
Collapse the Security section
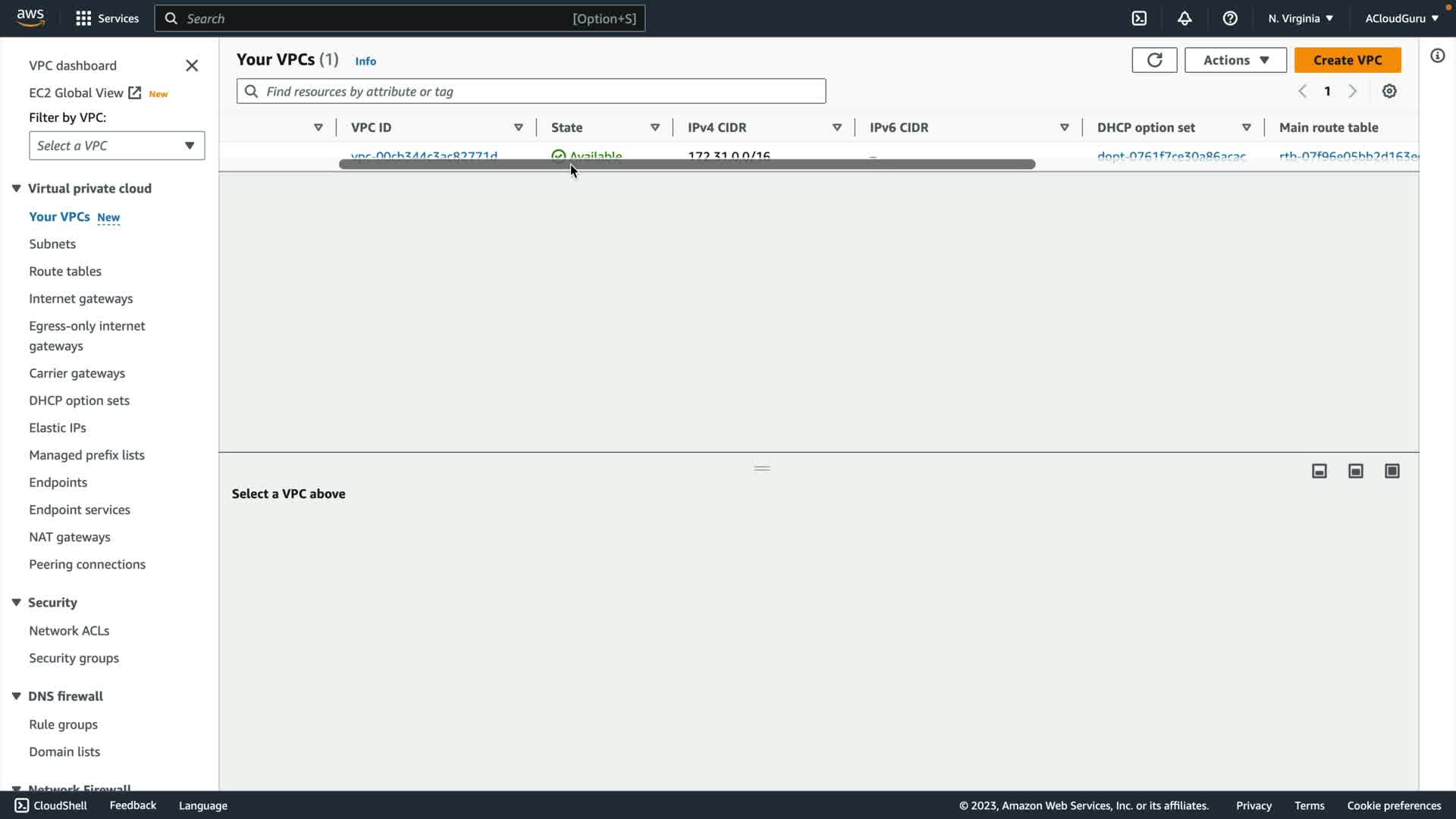[16, 602]
